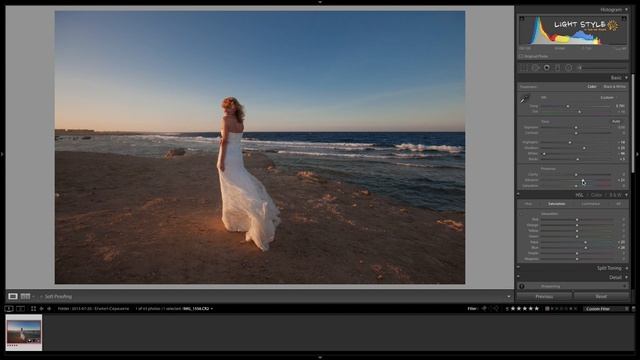
Task: Go forward using the right arrow
Action: coord(49,309)
